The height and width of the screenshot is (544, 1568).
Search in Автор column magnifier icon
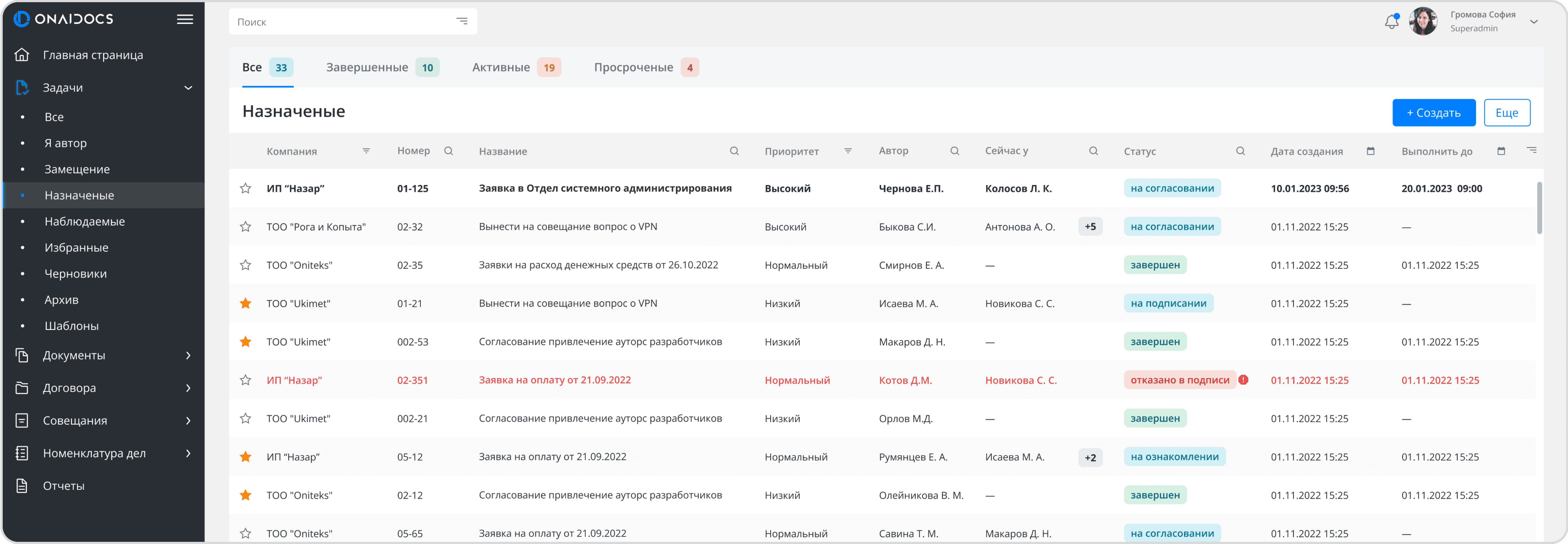[x=955, y=151]
